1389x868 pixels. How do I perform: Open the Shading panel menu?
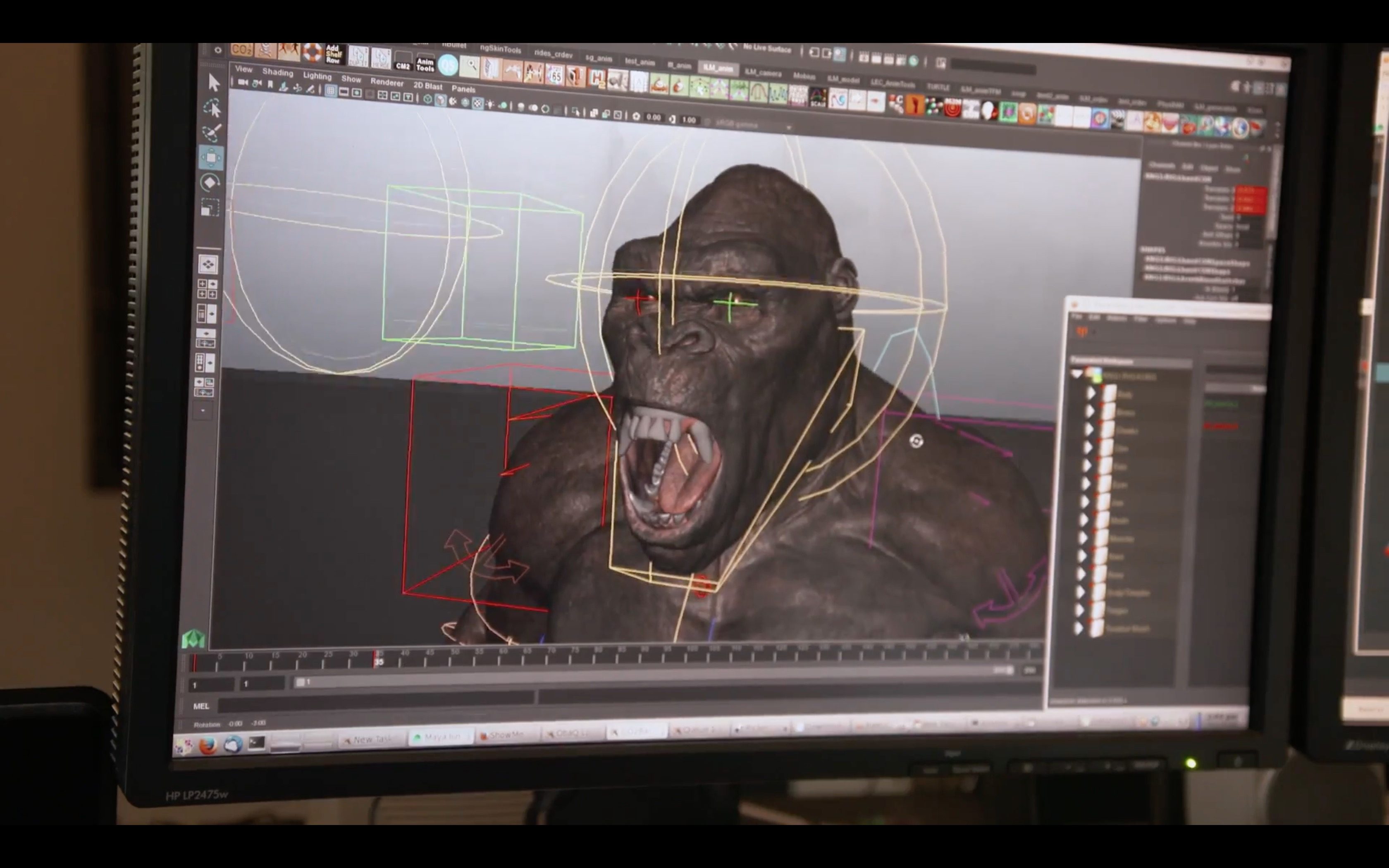tap(278, 72)
